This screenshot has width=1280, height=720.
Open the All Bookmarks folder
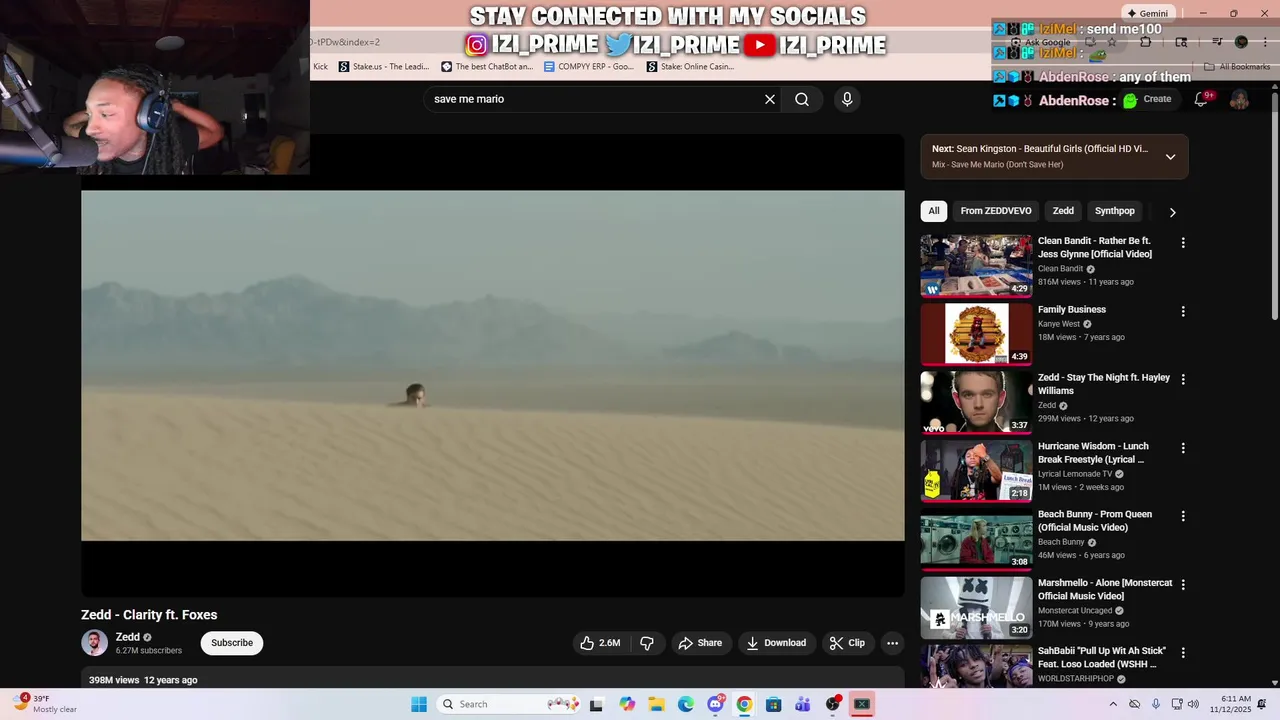click(x=1237, y=67)
